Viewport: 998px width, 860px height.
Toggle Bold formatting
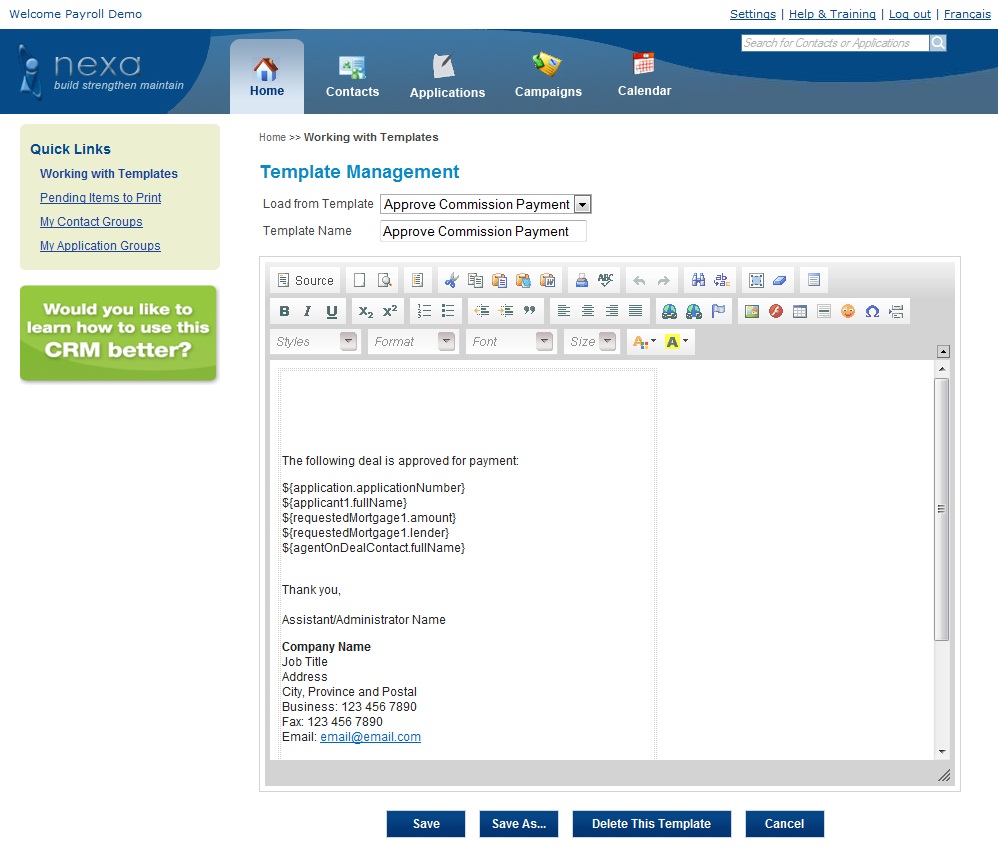tap(284, 311)
